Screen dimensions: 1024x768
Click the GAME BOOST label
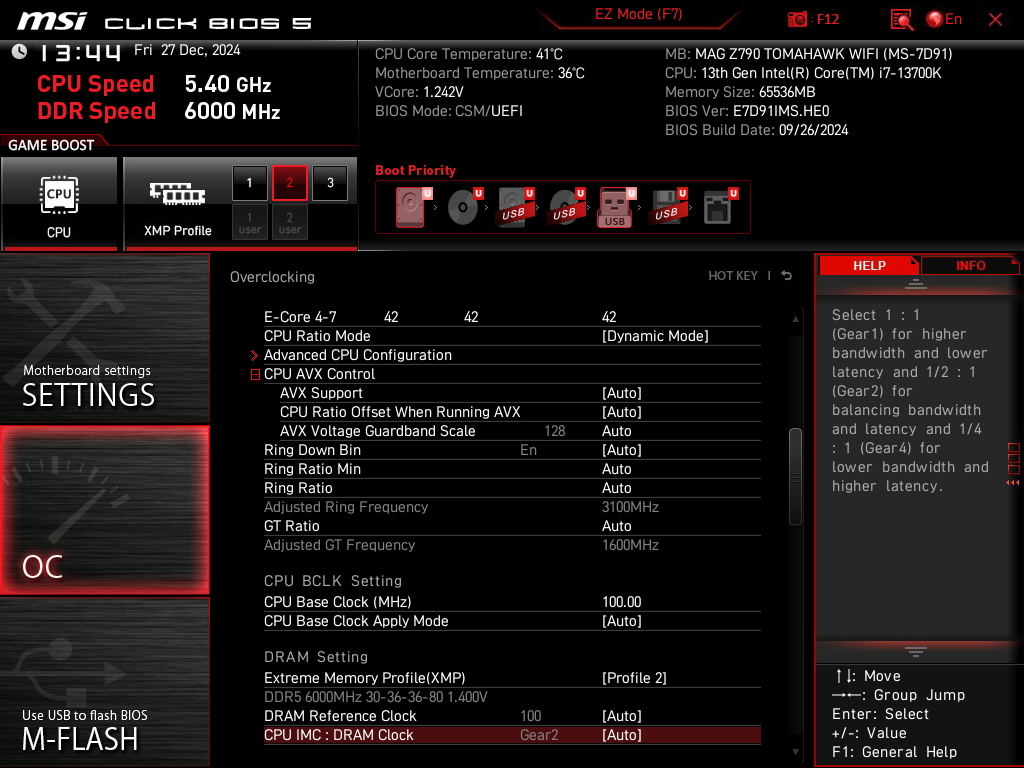[x=51, y=145]
